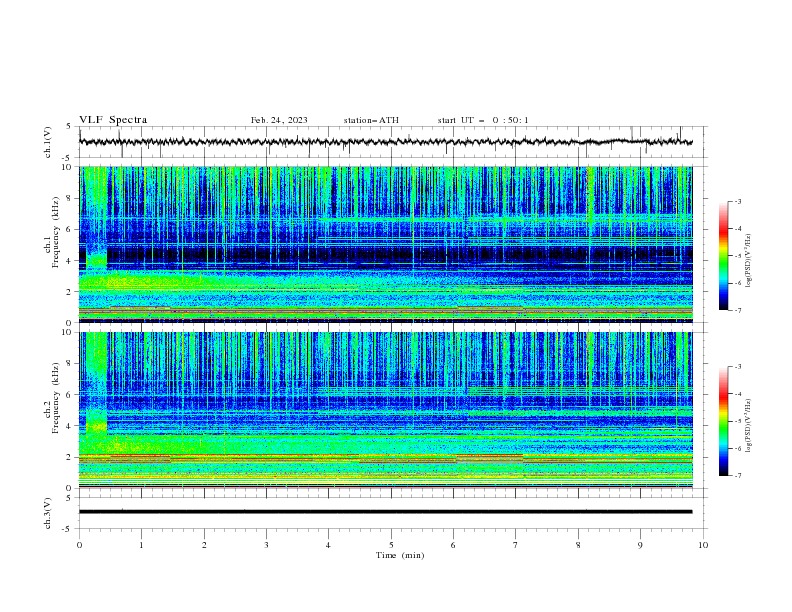The height and width of the screenshot is (612, 792).
Task: Click the "VLF Spectra" title text
Action: (113, 120)
